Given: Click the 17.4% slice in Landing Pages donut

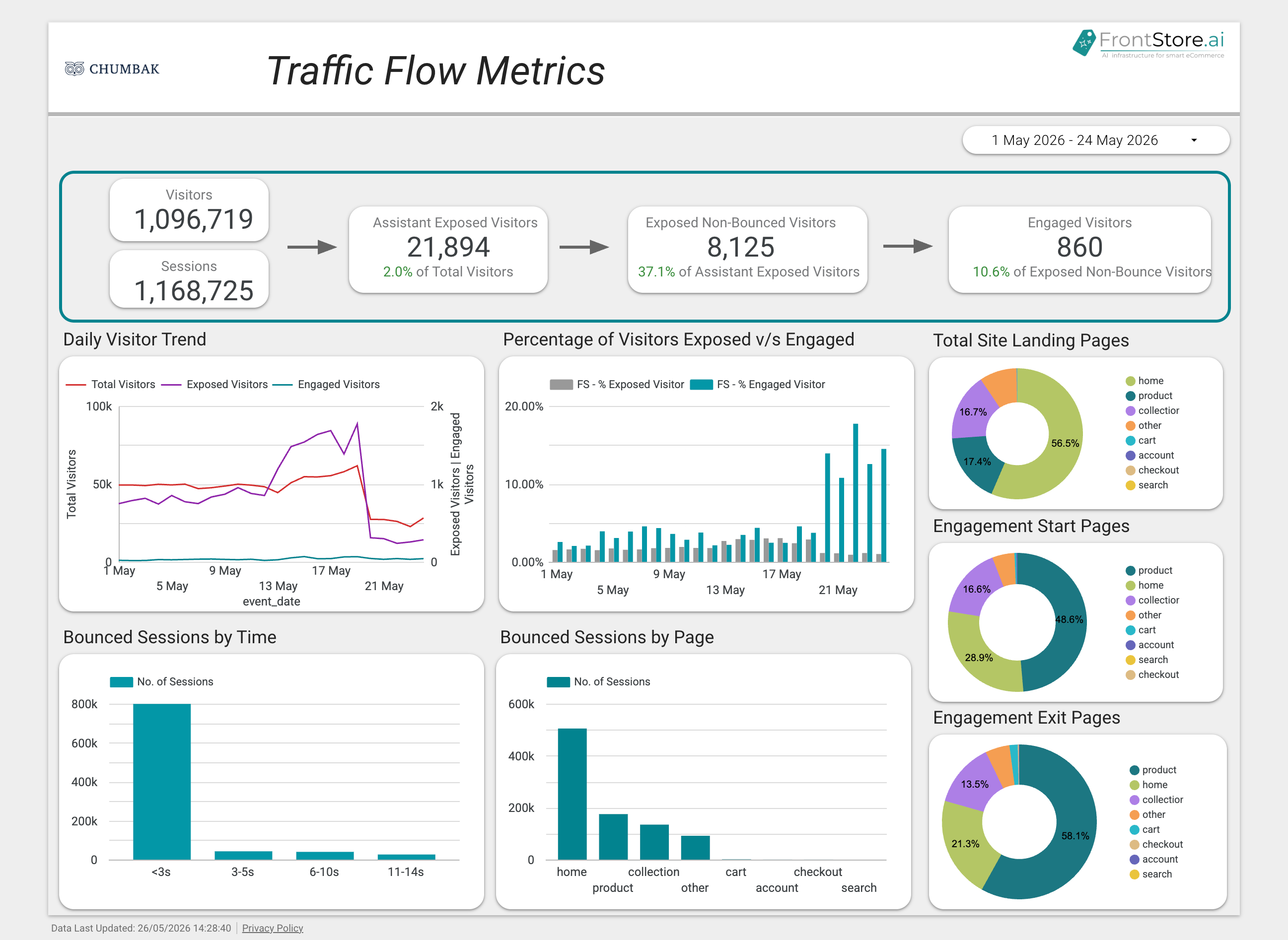Looking at the screenshot, I should click(x=977, y=462).
